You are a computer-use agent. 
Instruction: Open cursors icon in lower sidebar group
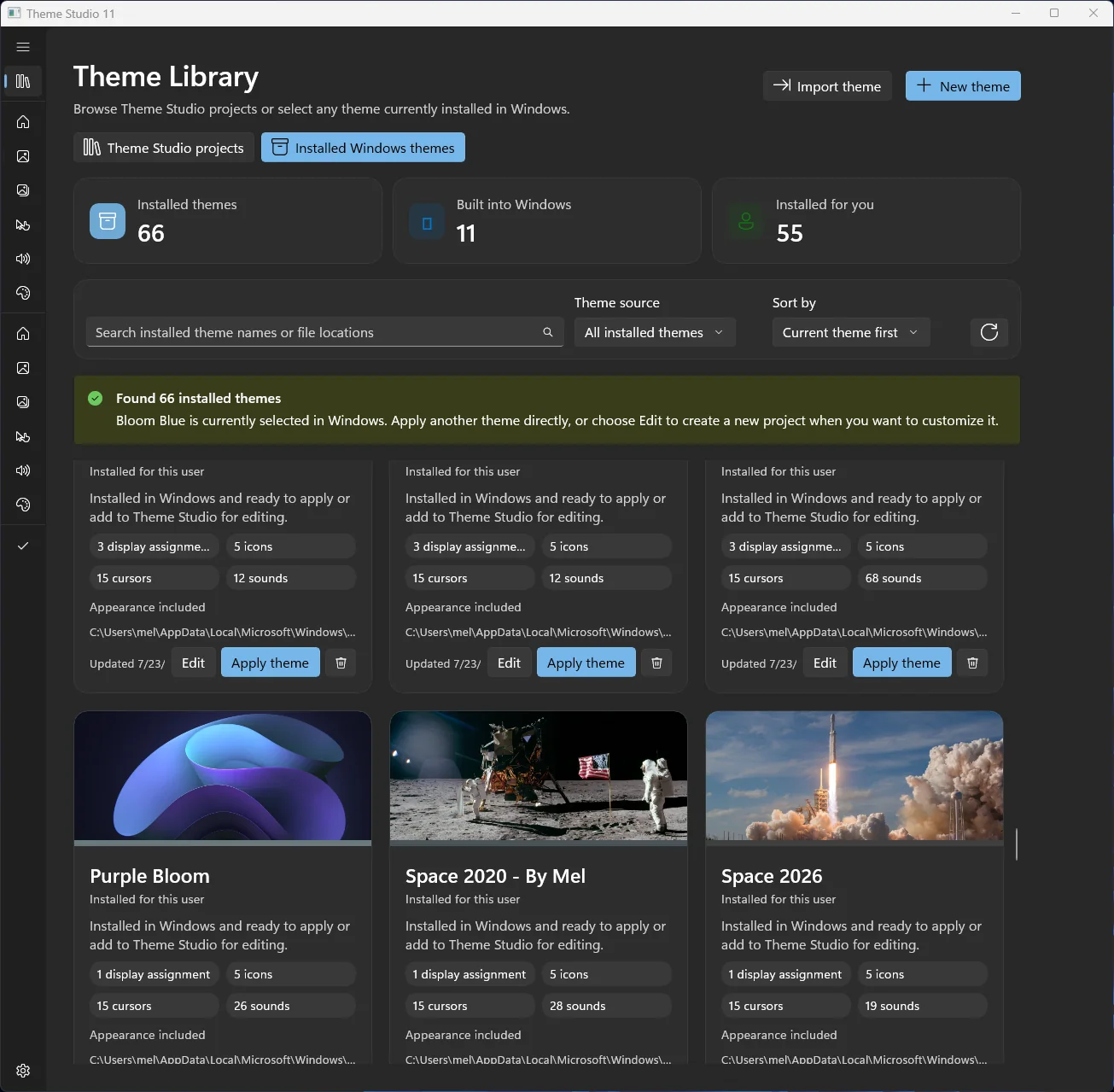click(x=23, y=436)
